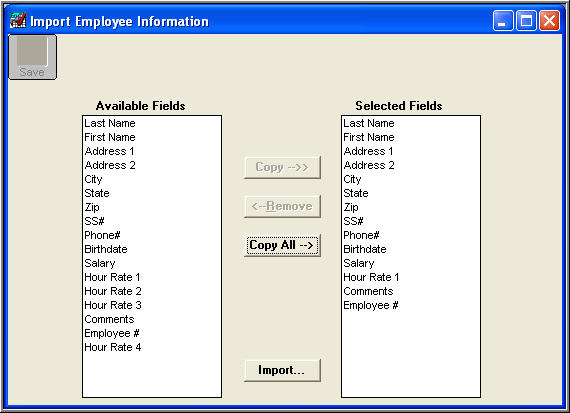
Task: Maximize the Import Employee Information window
Action: (x=526, y=20)
